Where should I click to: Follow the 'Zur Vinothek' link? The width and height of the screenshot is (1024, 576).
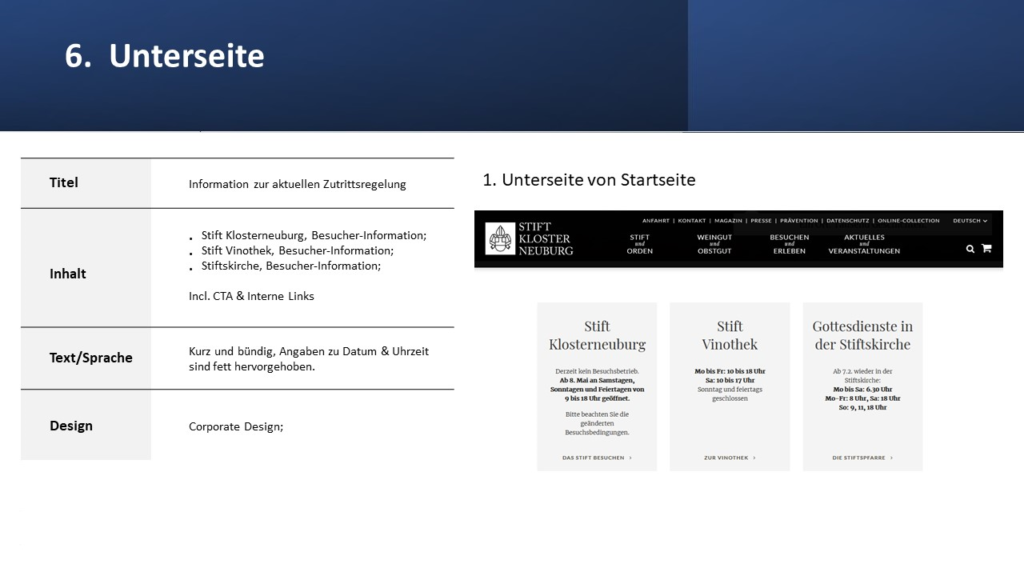click(729, 458)
